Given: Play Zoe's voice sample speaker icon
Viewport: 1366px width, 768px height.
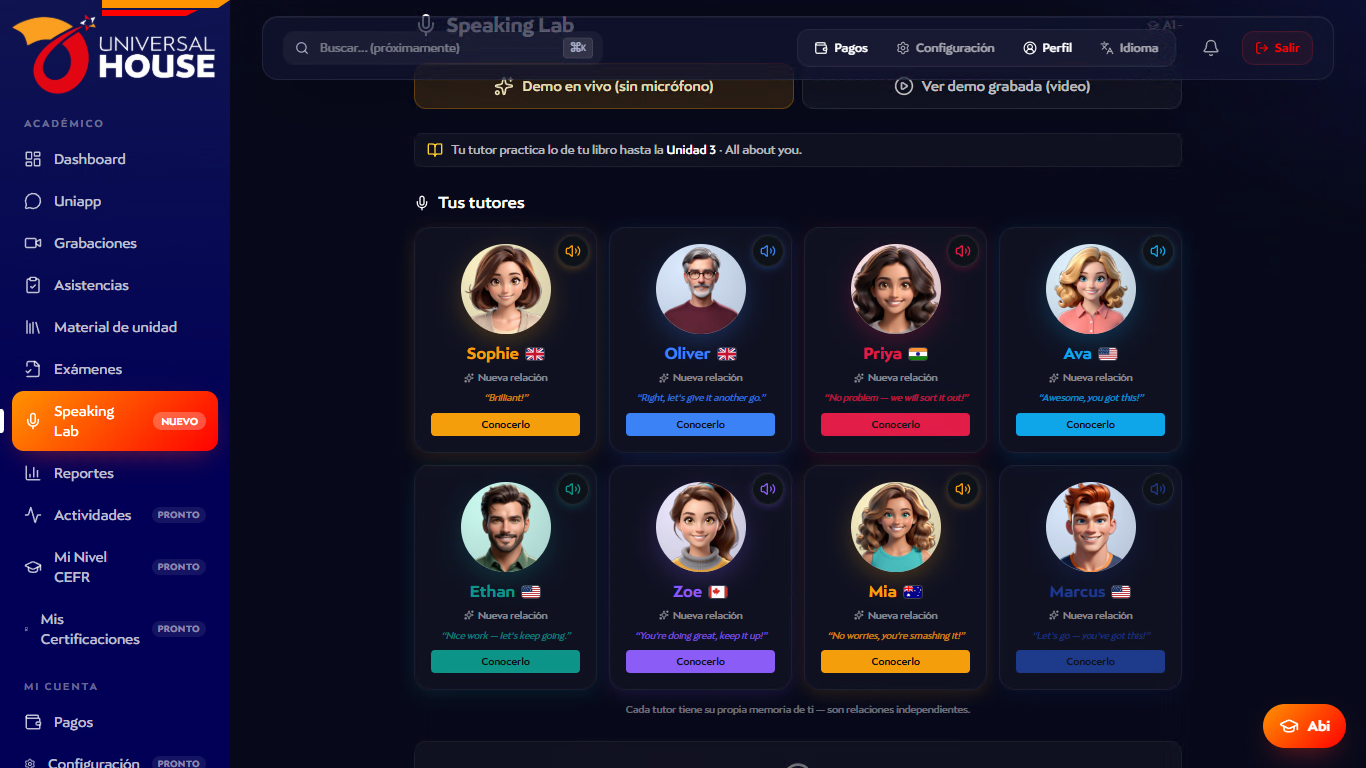Looking at the screenshot, I should pyautogui.click(x=767, y=489).
